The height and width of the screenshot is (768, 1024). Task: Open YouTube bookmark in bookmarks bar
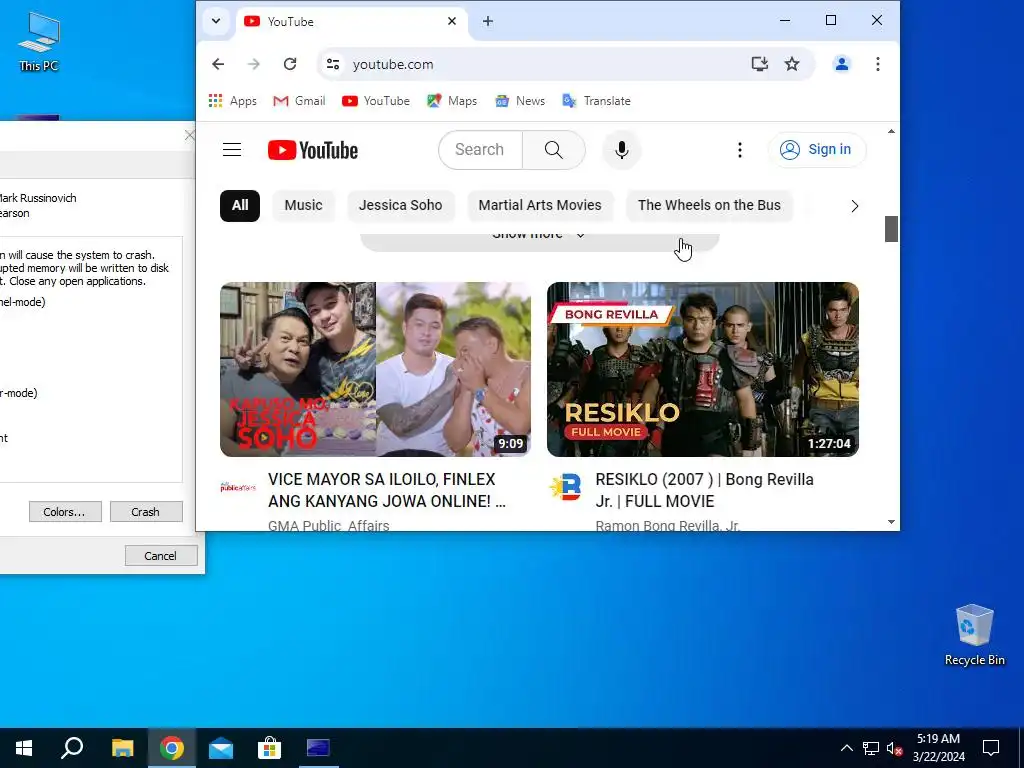376,101
